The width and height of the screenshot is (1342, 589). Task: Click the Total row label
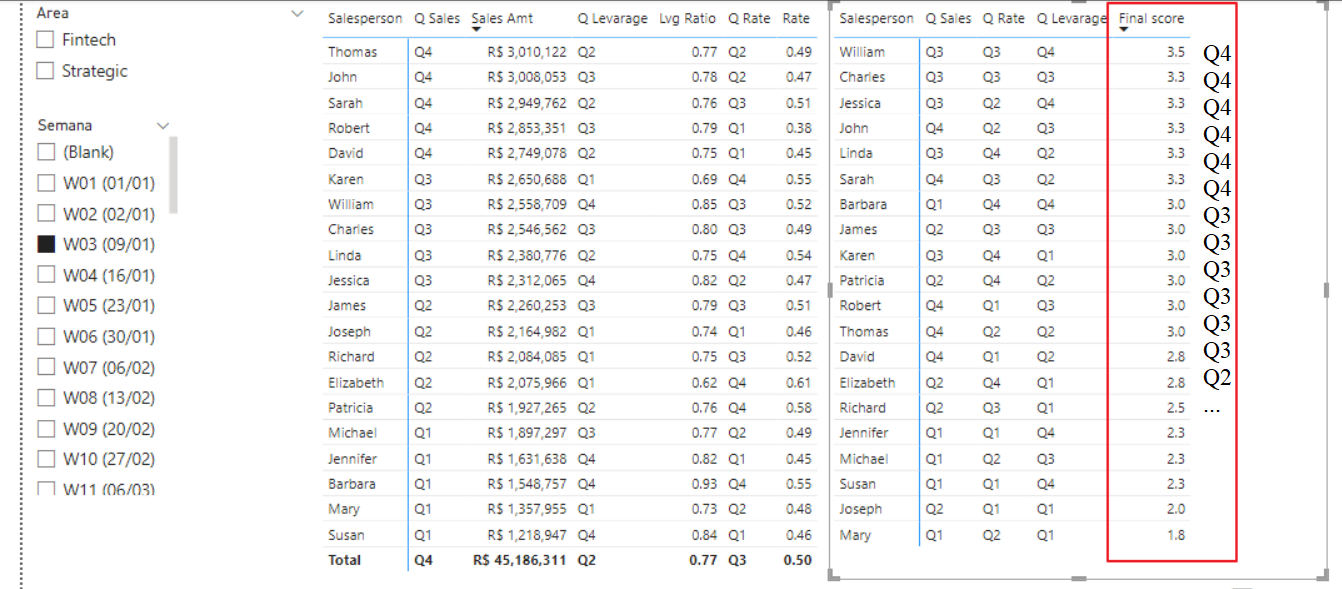pyautogui.click(x=344, y=560)
